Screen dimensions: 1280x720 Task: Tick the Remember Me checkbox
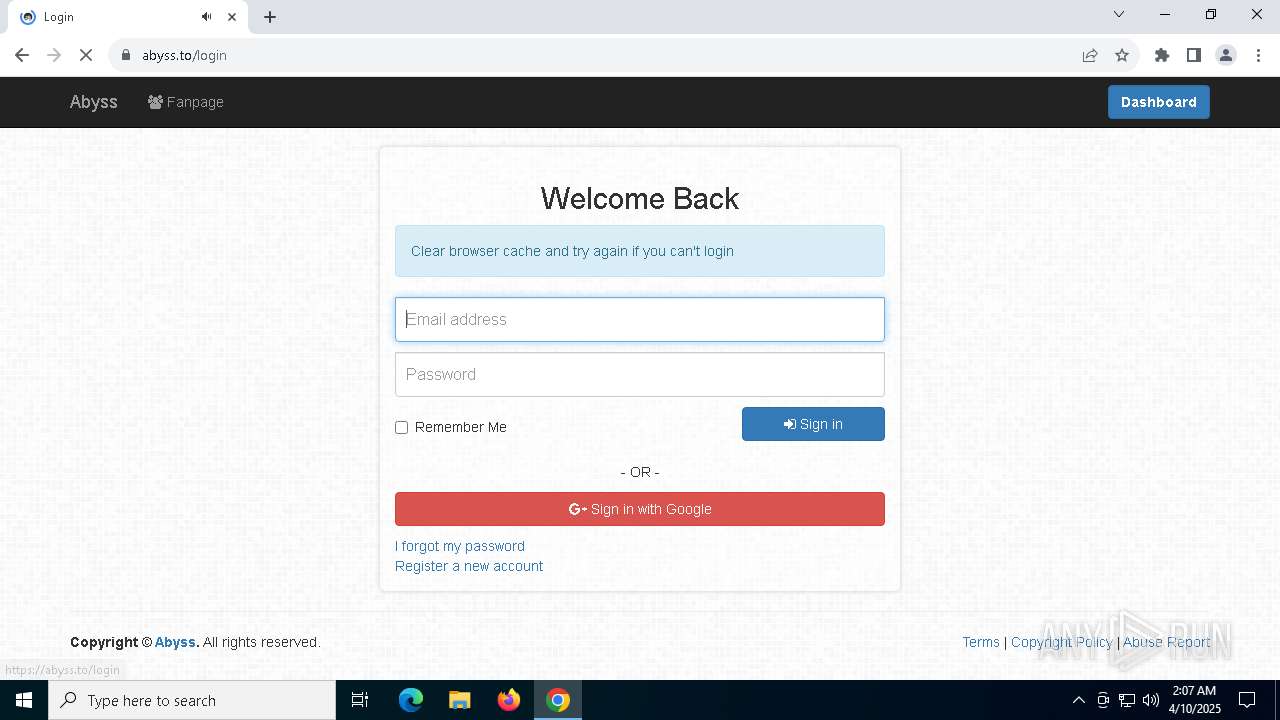point(402,427)
